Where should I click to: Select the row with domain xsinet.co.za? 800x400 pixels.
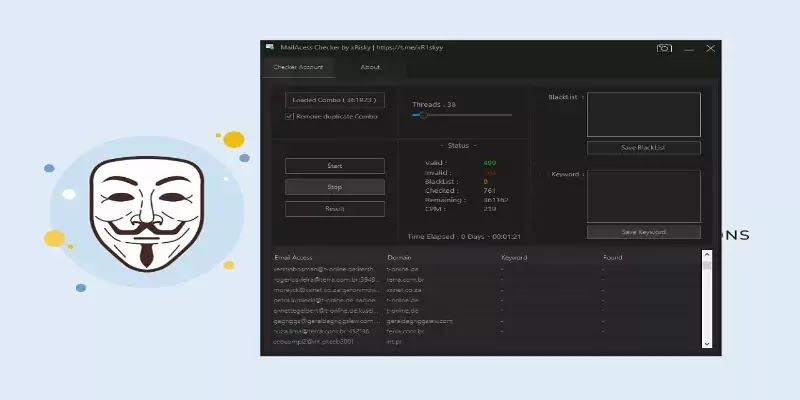pyautogui.click(x=487, y=290)
